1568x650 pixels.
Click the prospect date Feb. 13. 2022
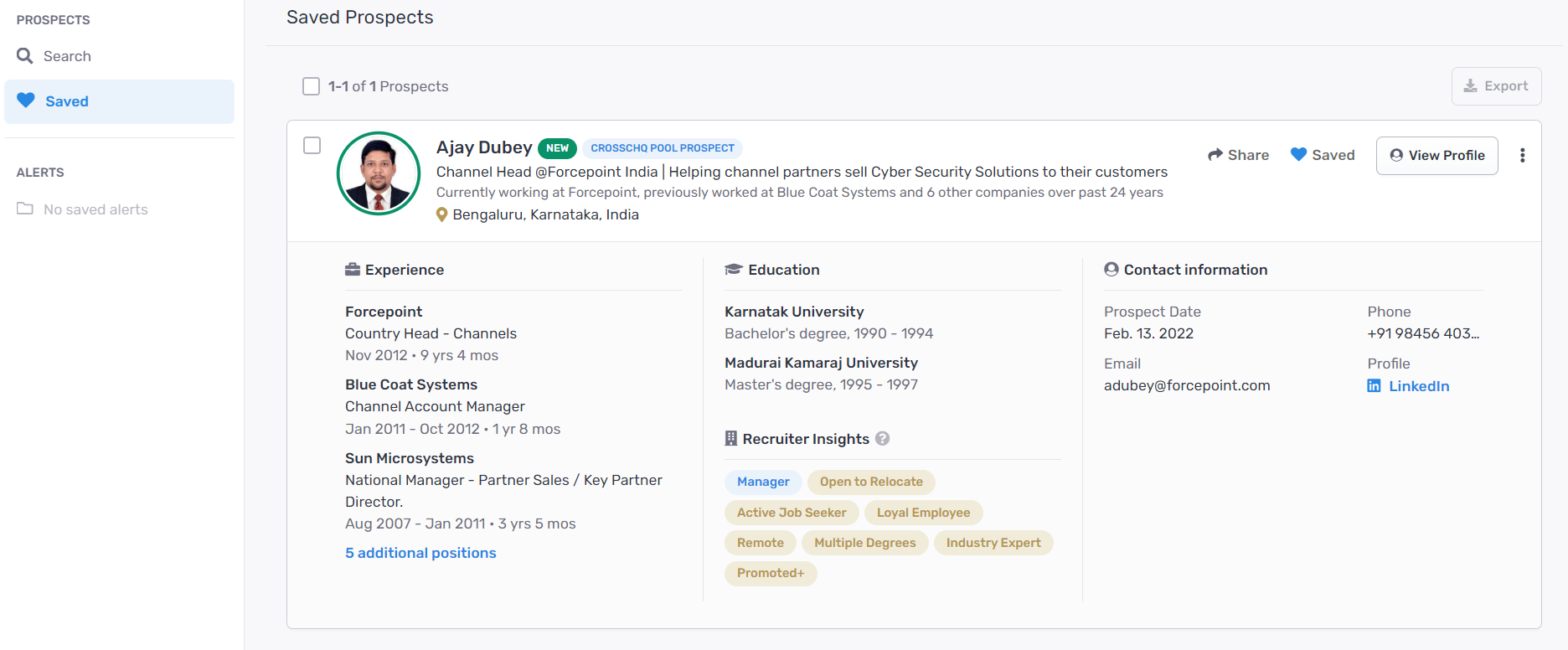pyautogui.click(x=1148, y=333)
